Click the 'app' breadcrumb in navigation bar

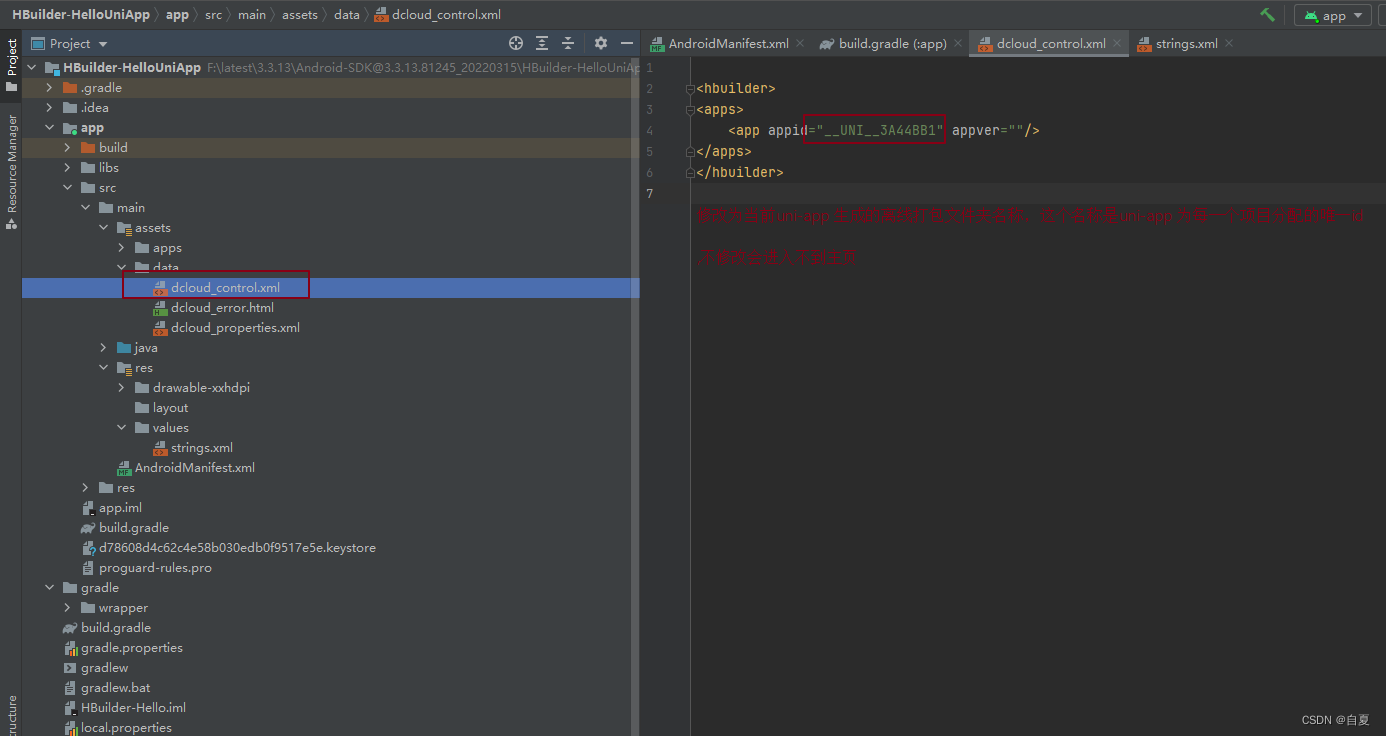tap(177, 15)
